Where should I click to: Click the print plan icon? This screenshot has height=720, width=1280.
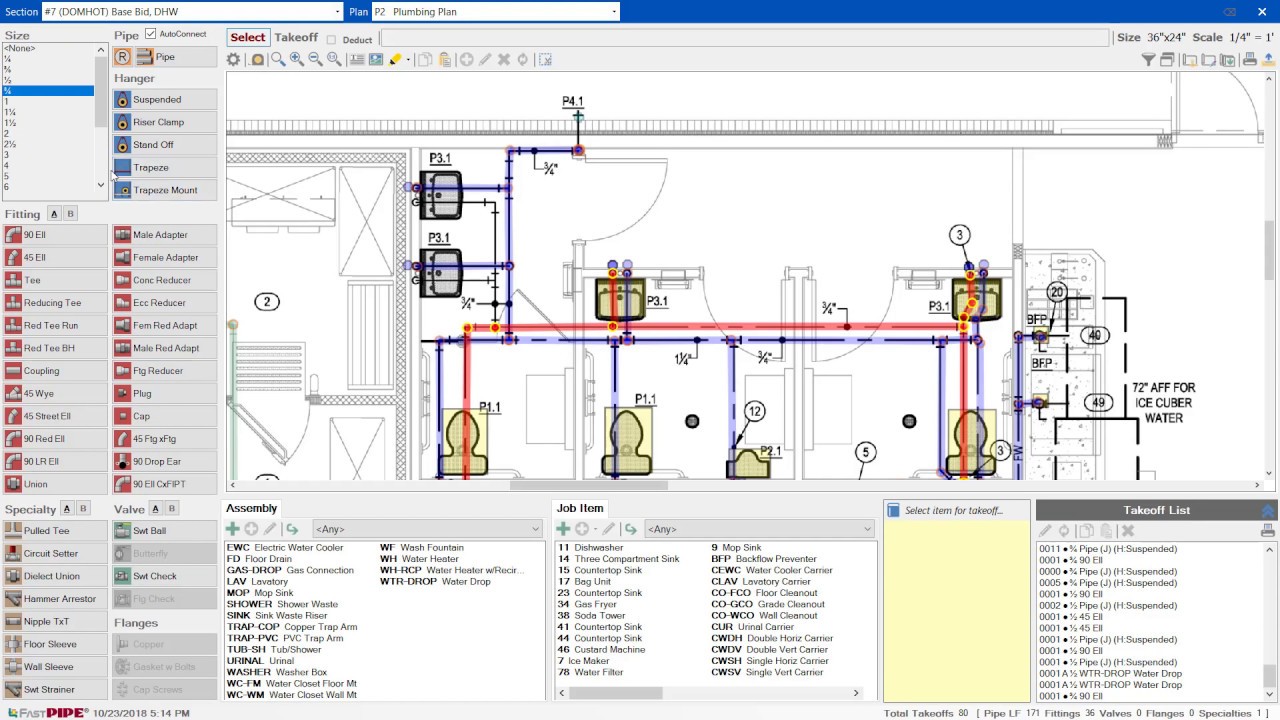[1249, 60]
